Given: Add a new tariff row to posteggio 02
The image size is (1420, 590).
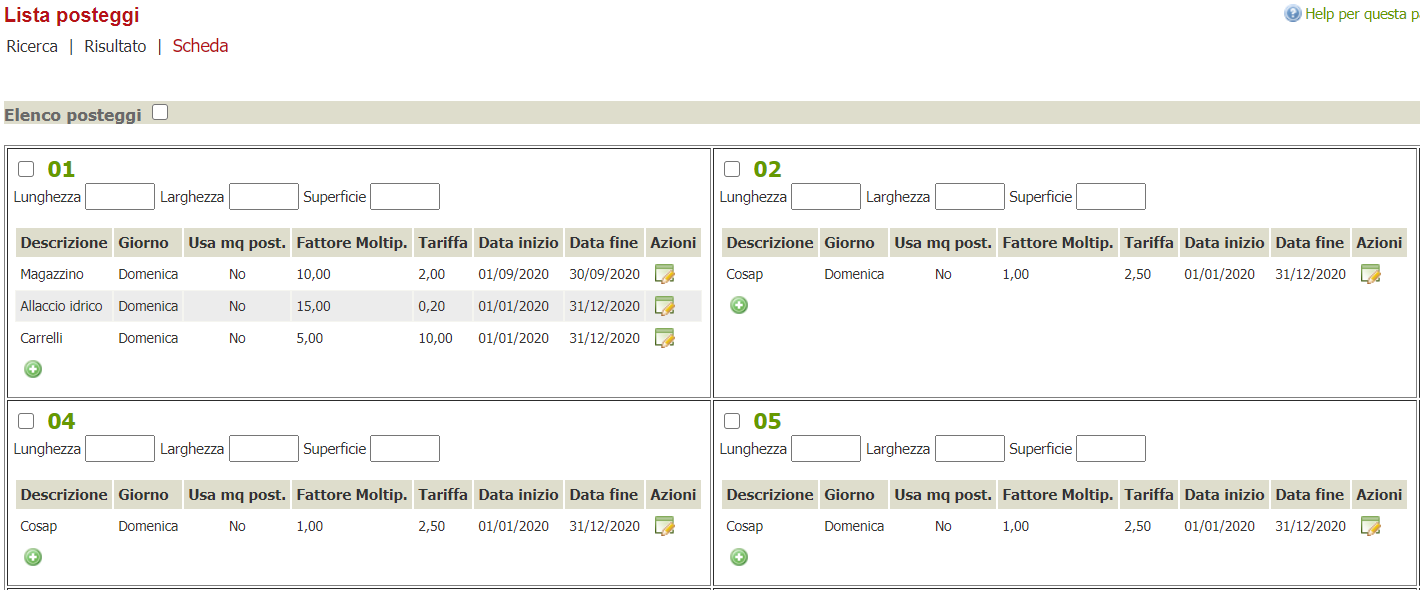Looking at the screenshot, I should point(739,305).
